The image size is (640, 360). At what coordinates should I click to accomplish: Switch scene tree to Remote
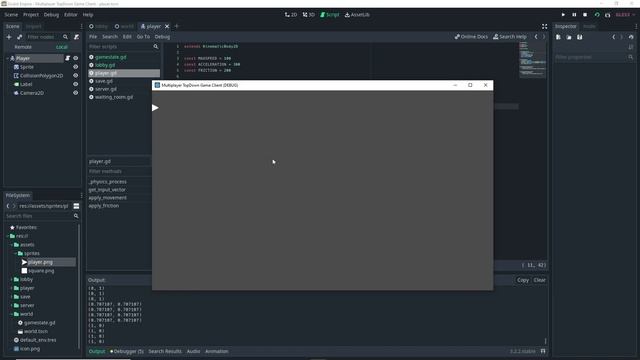click(23, 47)
